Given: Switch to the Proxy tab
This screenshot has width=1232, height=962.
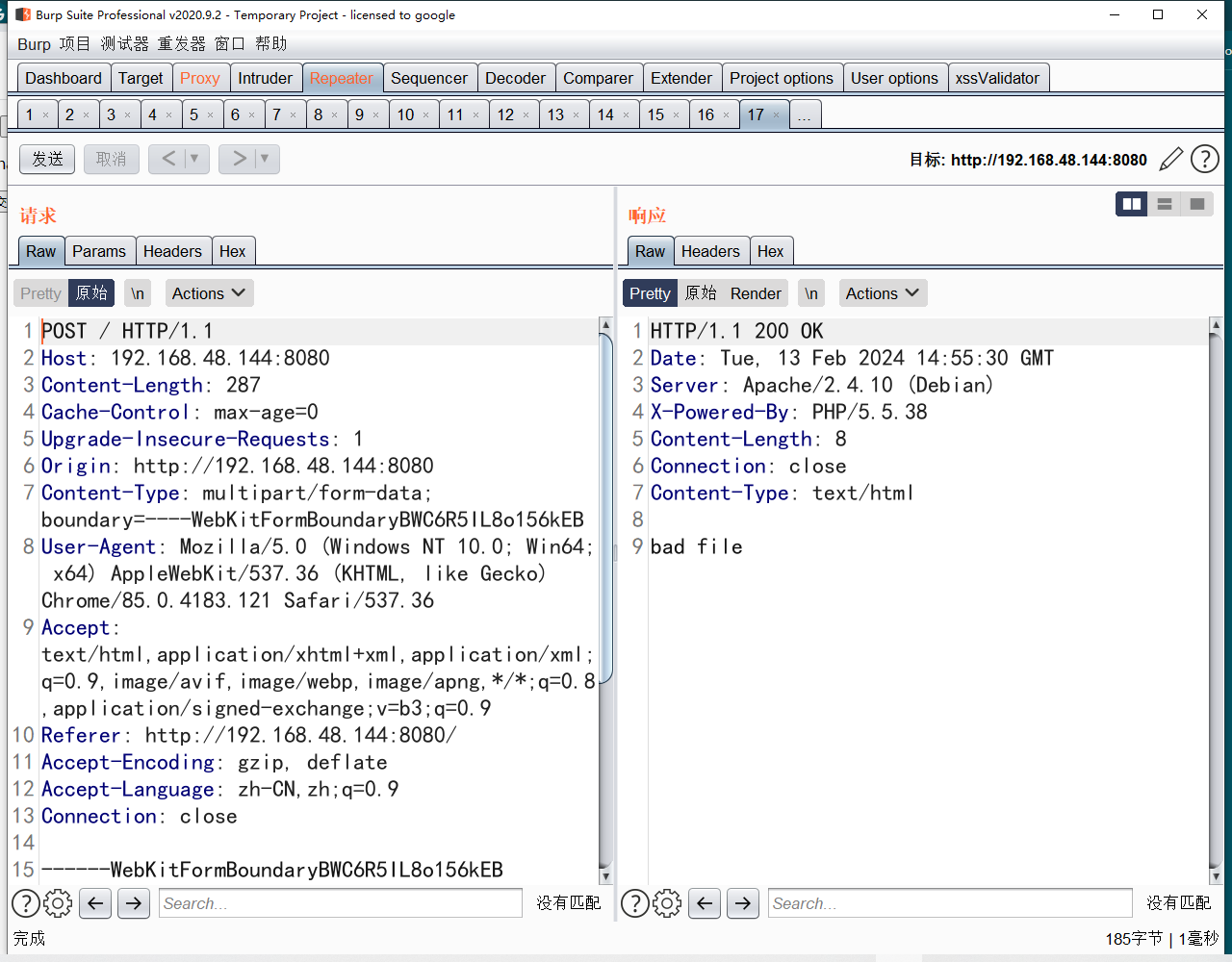Looking at the screenshot, I should (200, 78).
